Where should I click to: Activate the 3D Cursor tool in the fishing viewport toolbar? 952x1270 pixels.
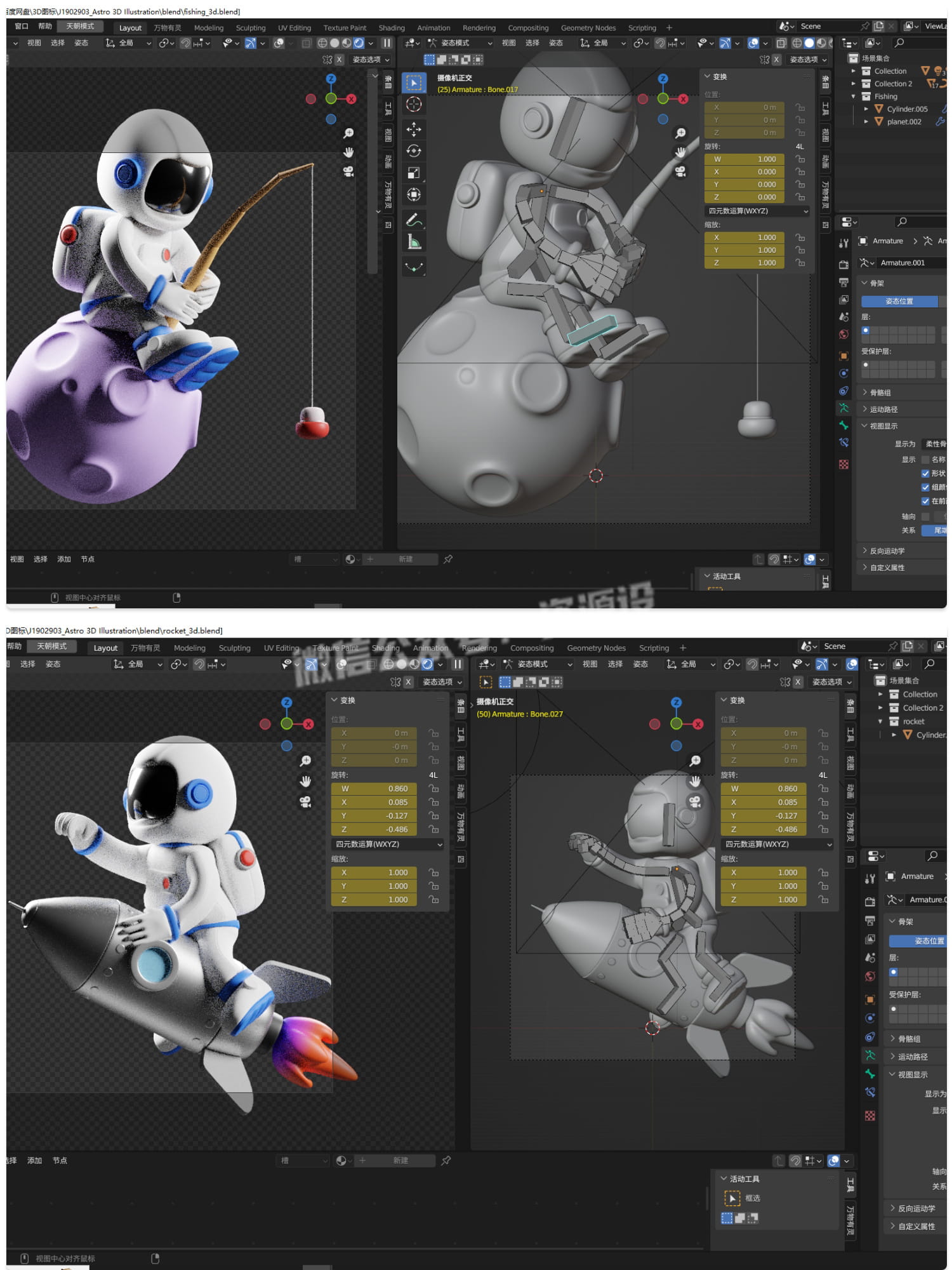[414, 105]
